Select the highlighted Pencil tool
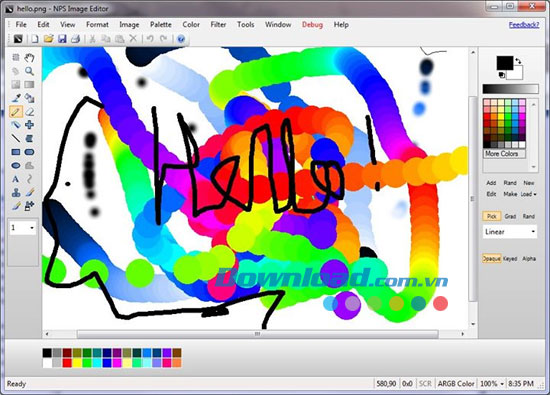 point(16,112)
